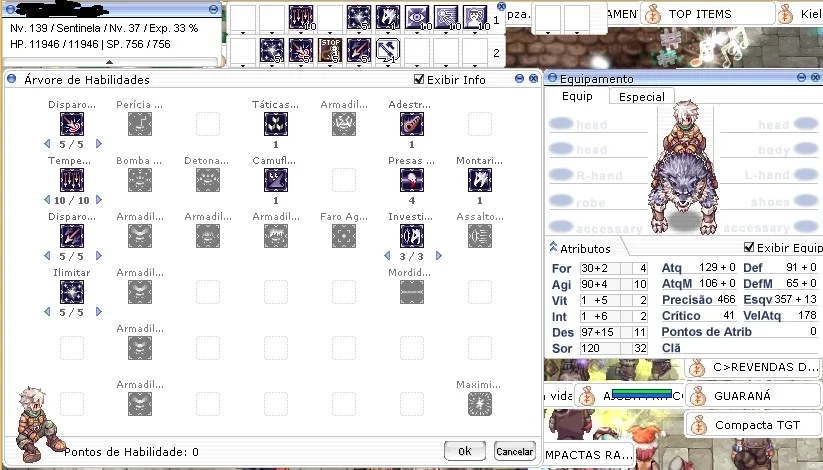Open dropdown arrow under the STOP hotbar slot
The height and width of the screenshot is (470, 823).
(330, 66)
